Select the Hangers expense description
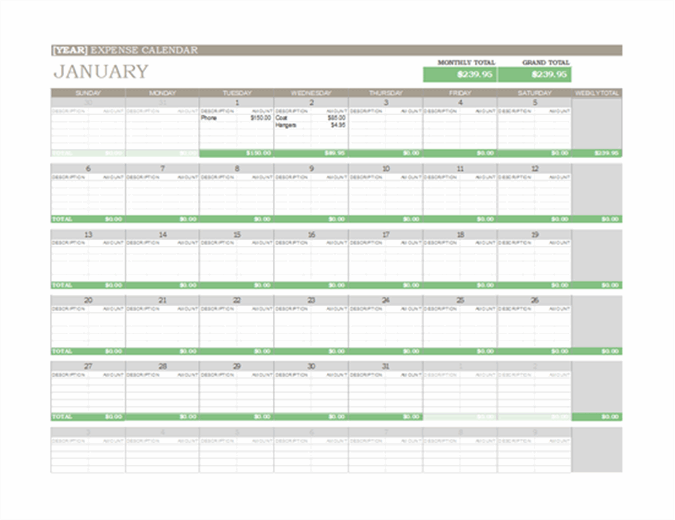The image size is (675, 520). [285, 126]
